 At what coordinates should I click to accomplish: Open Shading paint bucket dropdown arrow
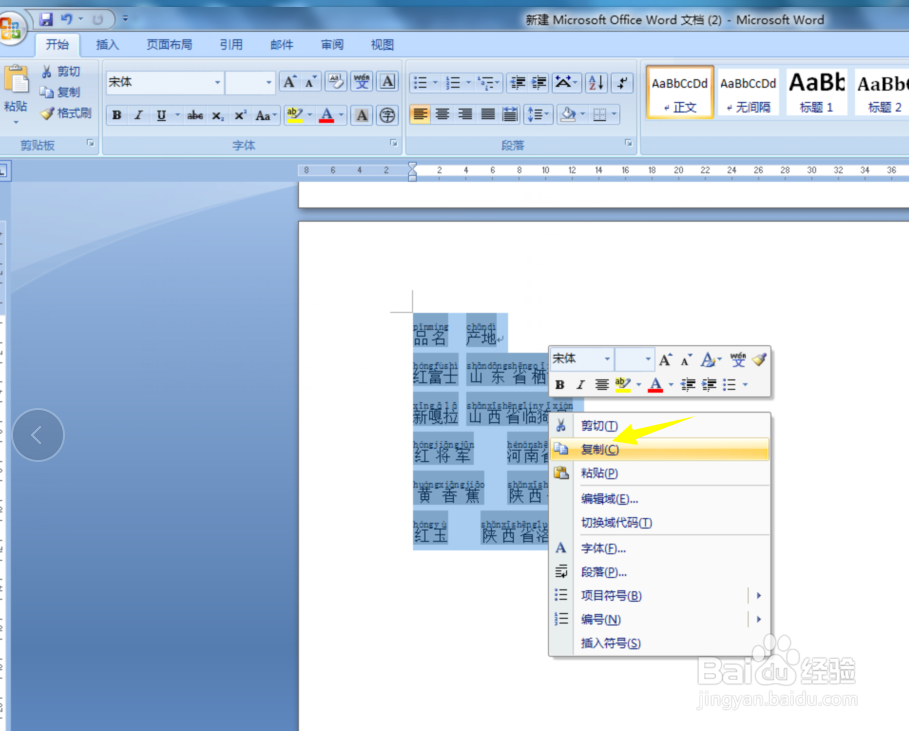[x=582, y=114]
